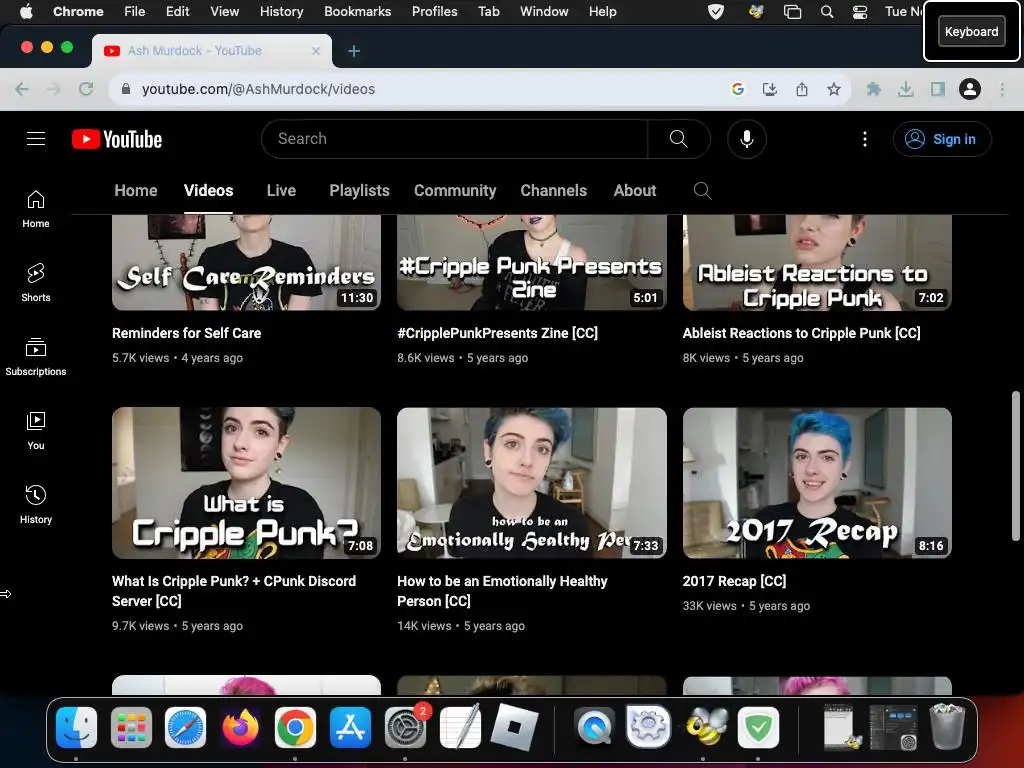
Task: Open the Bookmarks menu
Action: pos(357,11)
